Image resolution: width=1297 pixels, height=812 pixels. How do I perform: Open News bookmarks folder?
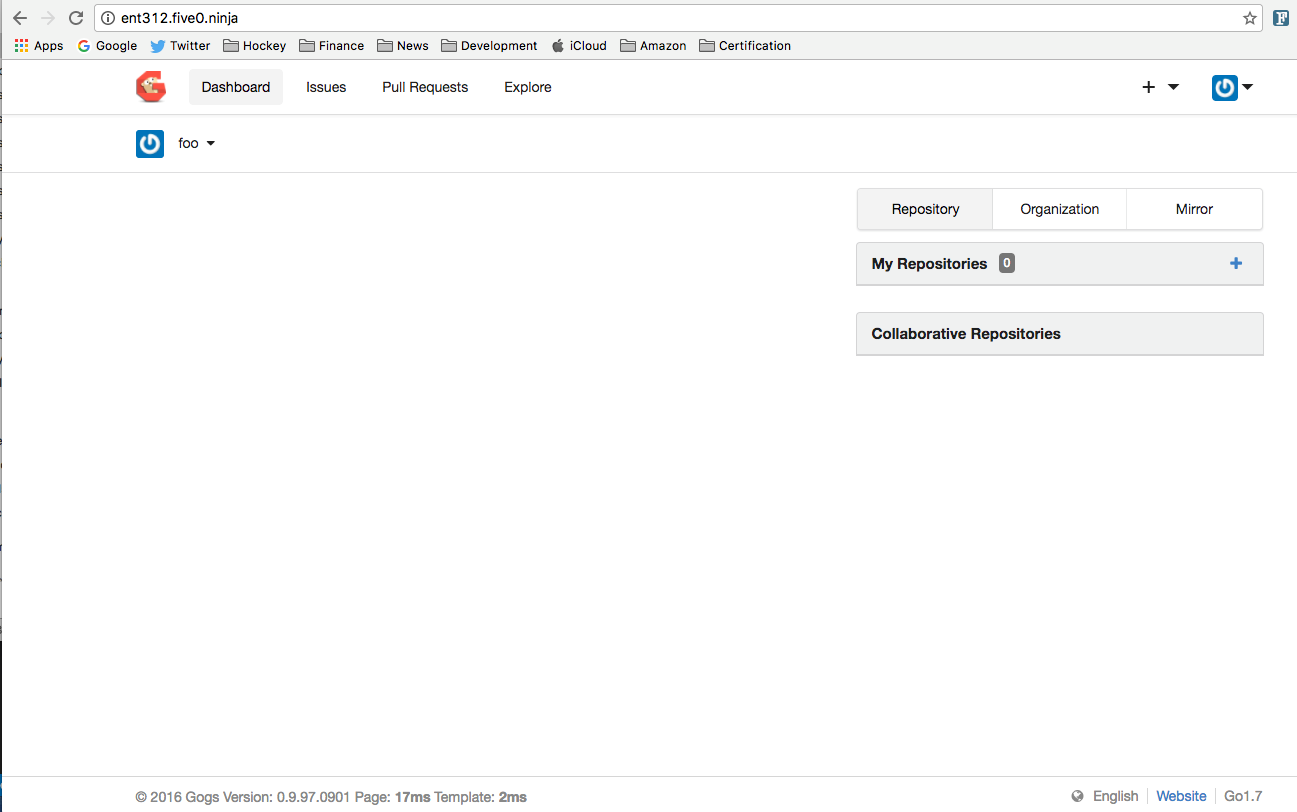pyautogui.click(x=403, y=46)
